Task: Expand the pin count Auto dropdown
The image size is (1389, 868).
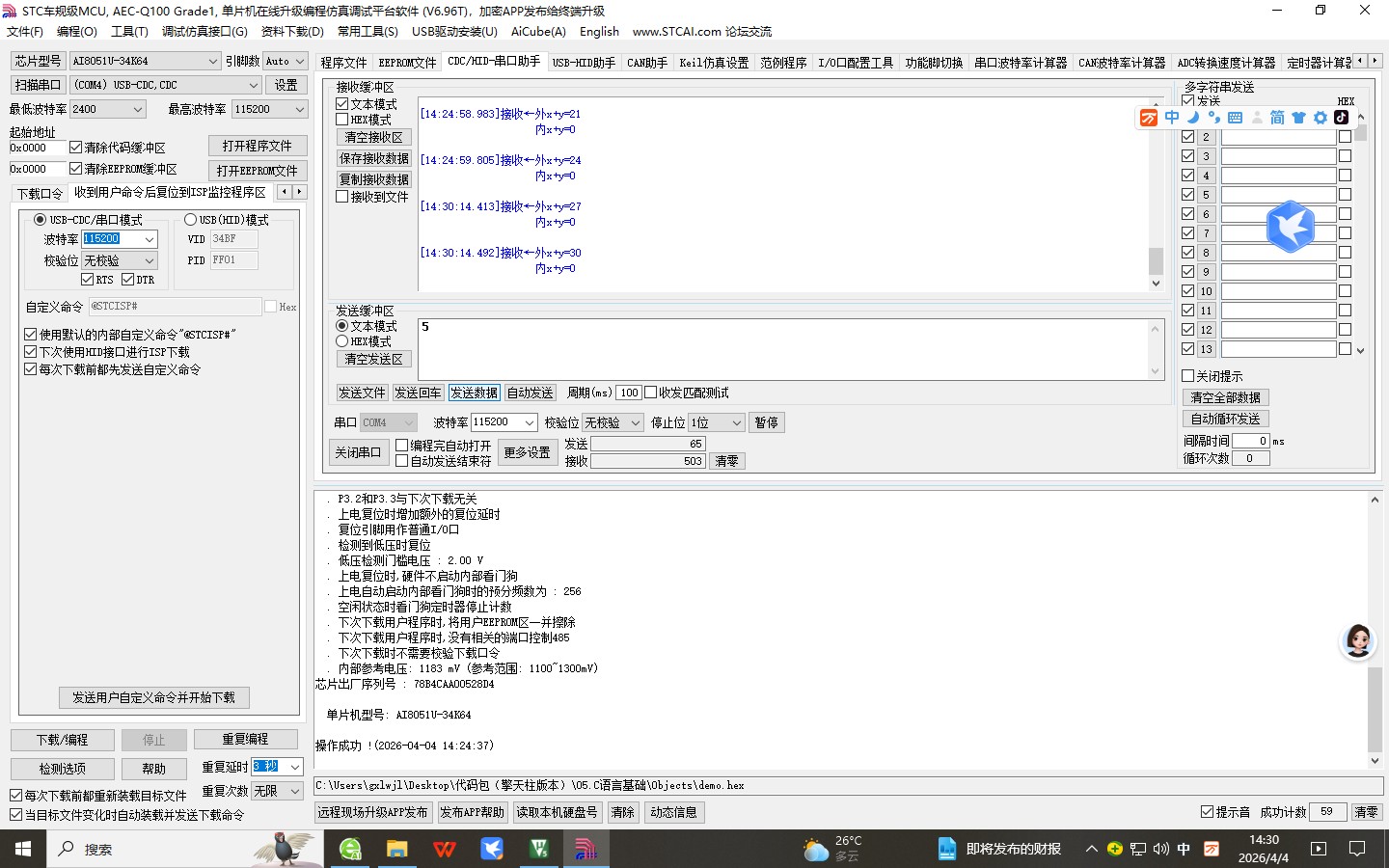Action: (x=300, y=61)
